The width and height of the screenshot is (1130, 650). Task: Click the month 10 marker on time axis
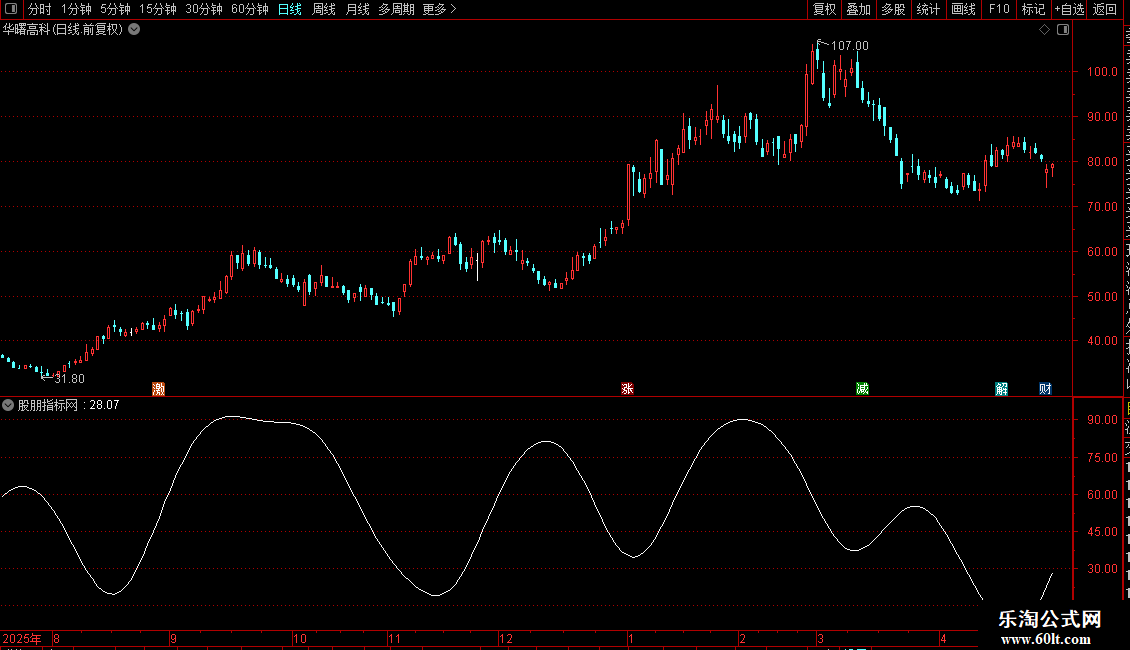(300, 638)
